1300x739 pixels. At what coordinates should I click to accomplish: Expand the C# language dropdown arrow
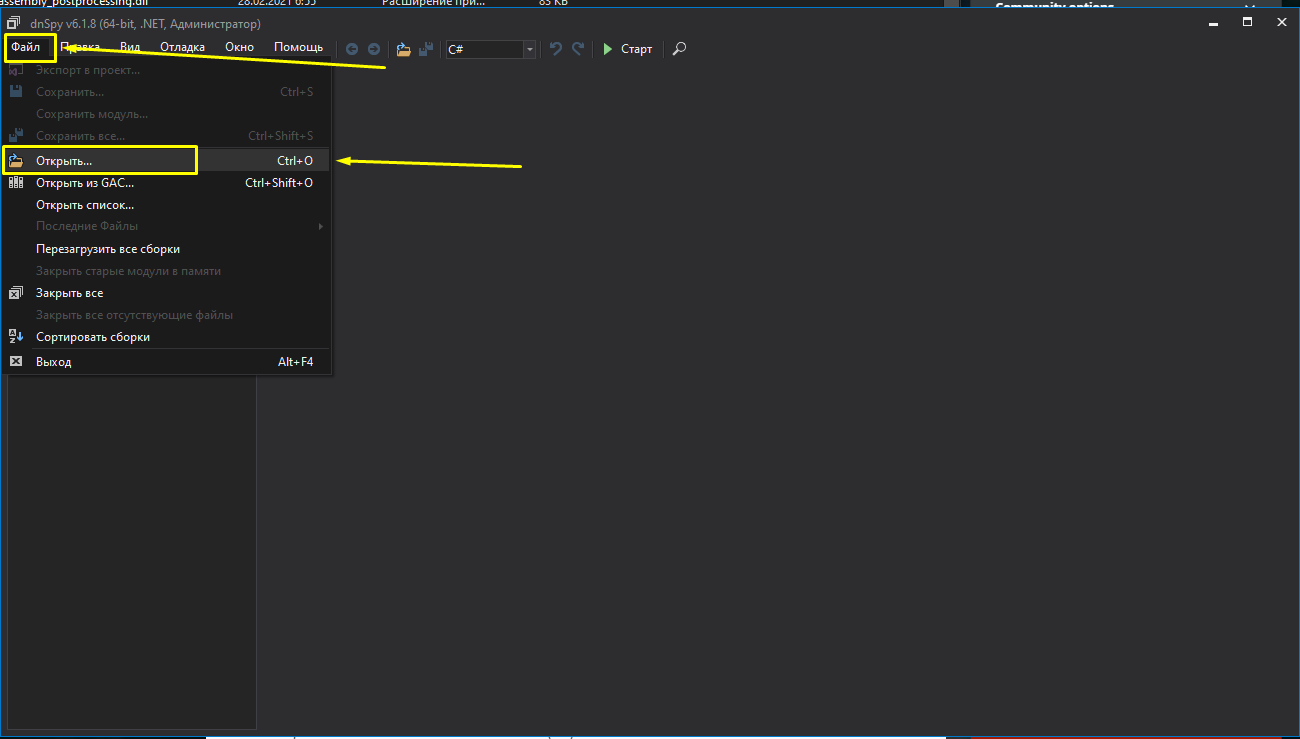click(530, 49)
